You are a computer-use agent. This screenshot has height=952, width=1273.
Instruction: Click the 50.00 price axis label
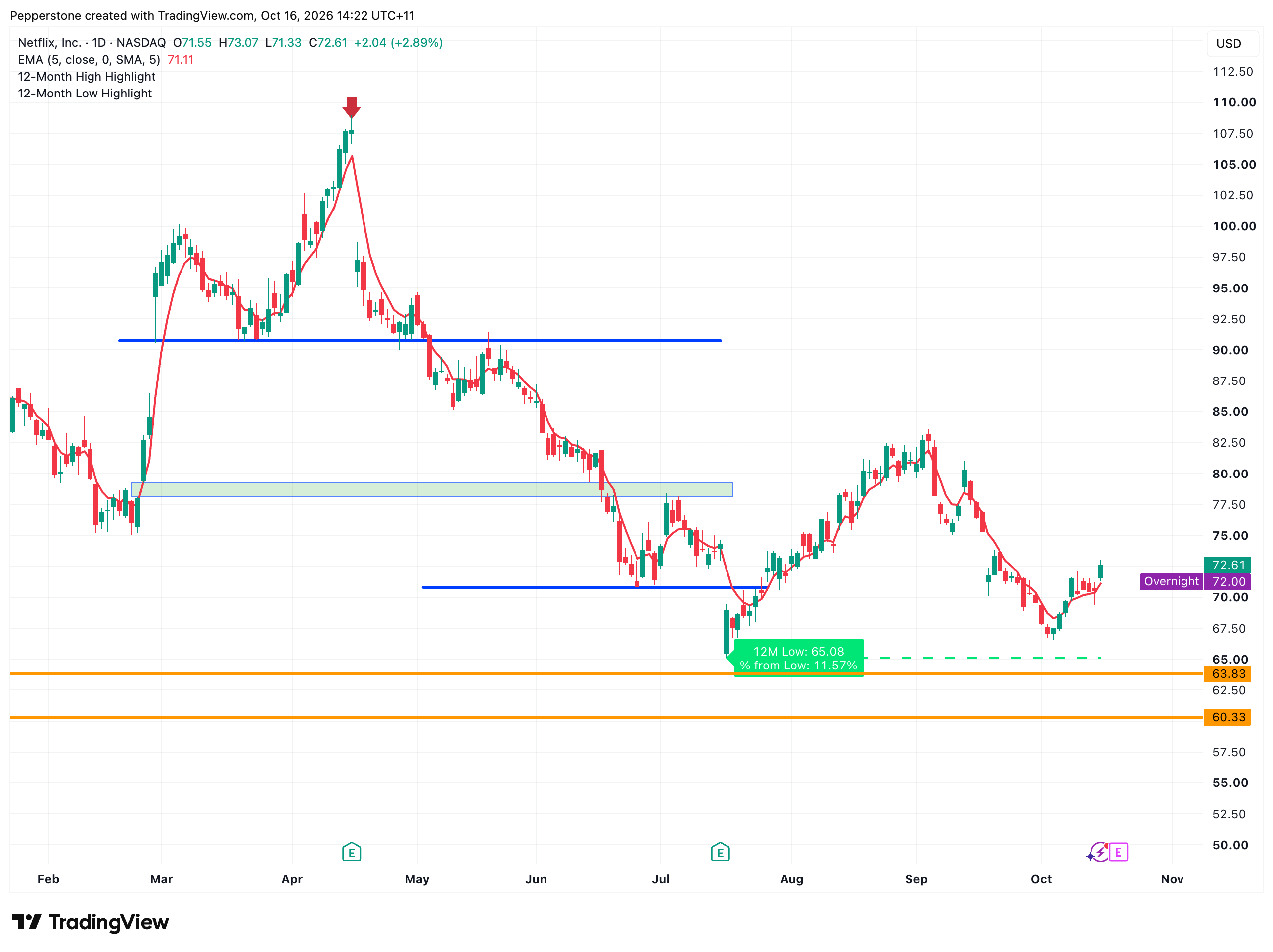1230,845
